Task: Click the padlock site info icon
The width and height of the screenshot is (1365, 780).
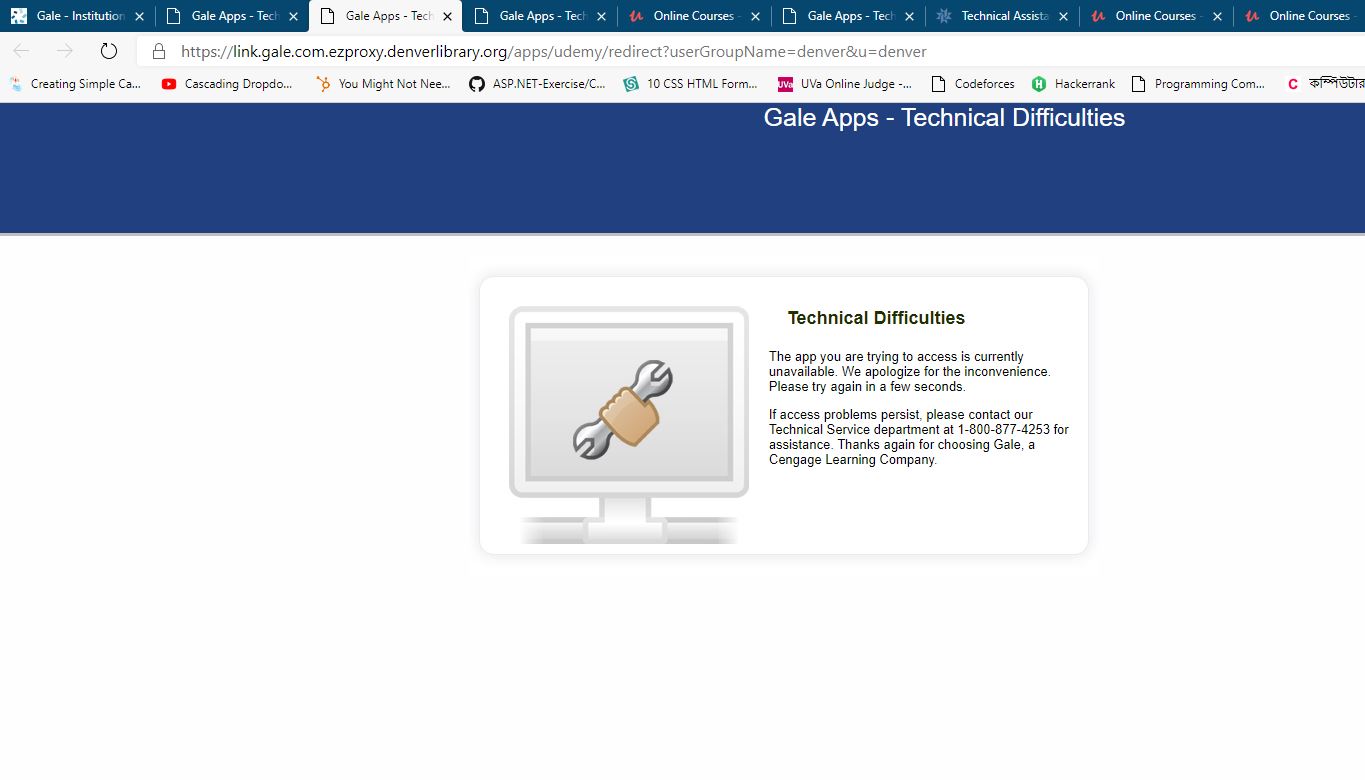Action: point(159,51)
